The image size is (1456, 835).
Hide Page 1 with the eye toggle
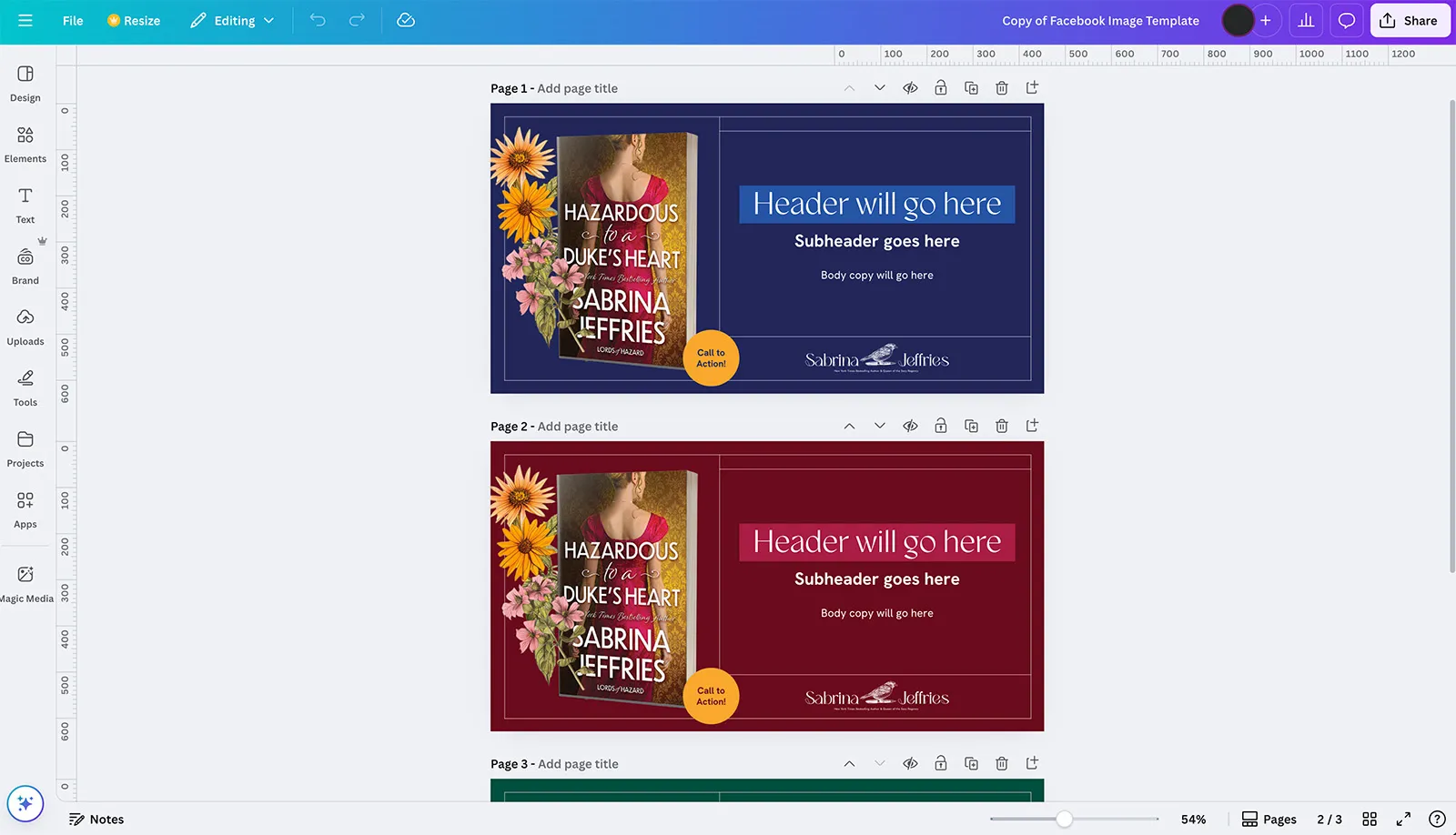point(909,87)
